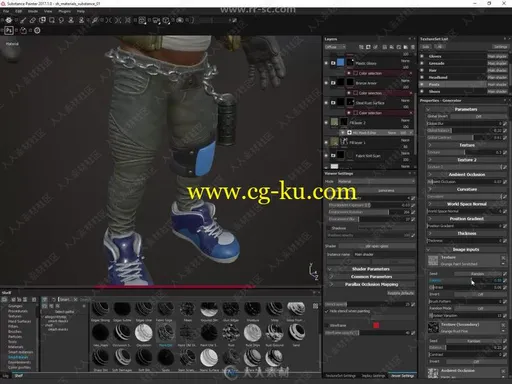
Task: Select the Eraser tool in toolbar
Action: pyautogui.click(x=33, y=20)
